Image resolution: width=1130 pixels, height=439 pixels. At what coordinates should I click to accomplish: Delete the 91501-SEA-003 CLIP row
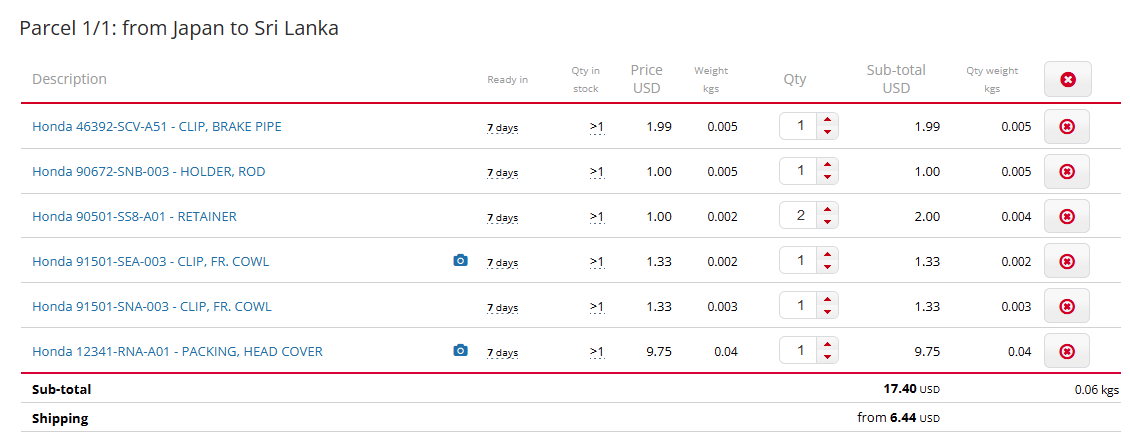1067,261
